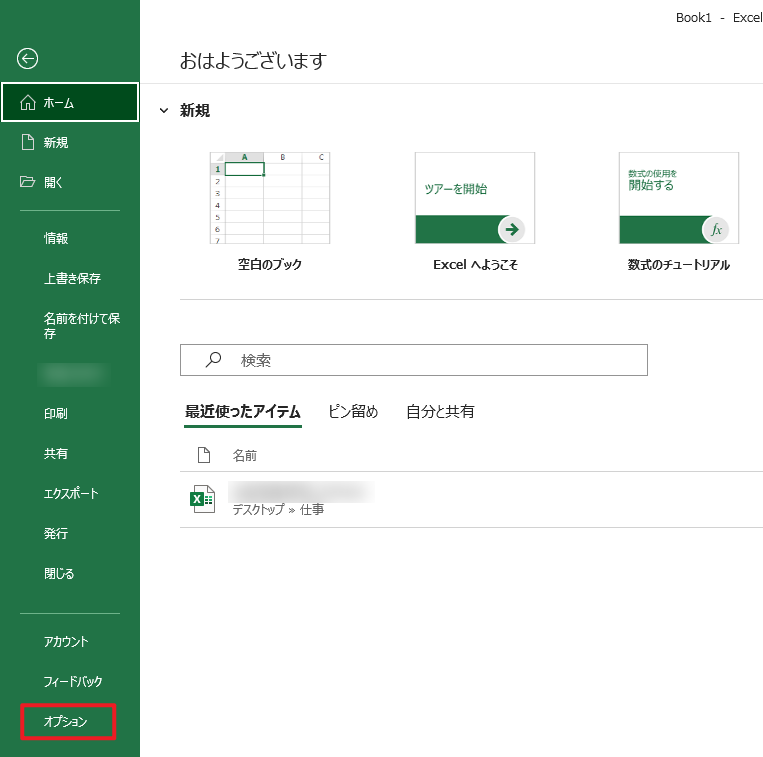Screen dimensions: 763x757
Task: Open recent file in デスクトップ » 仕事
Action: tap(471, 499)
